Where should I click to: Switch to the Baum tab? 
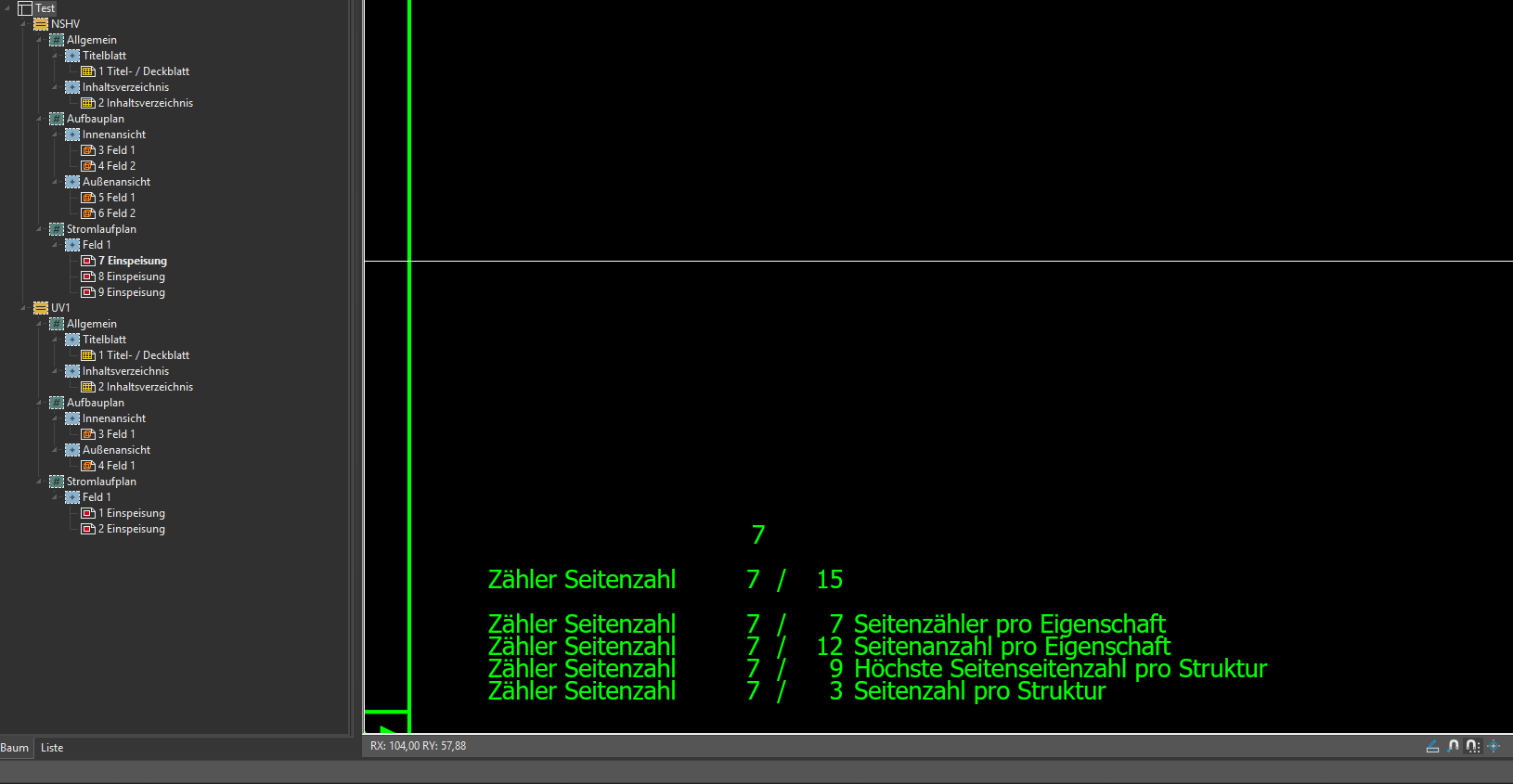point(15,748)
